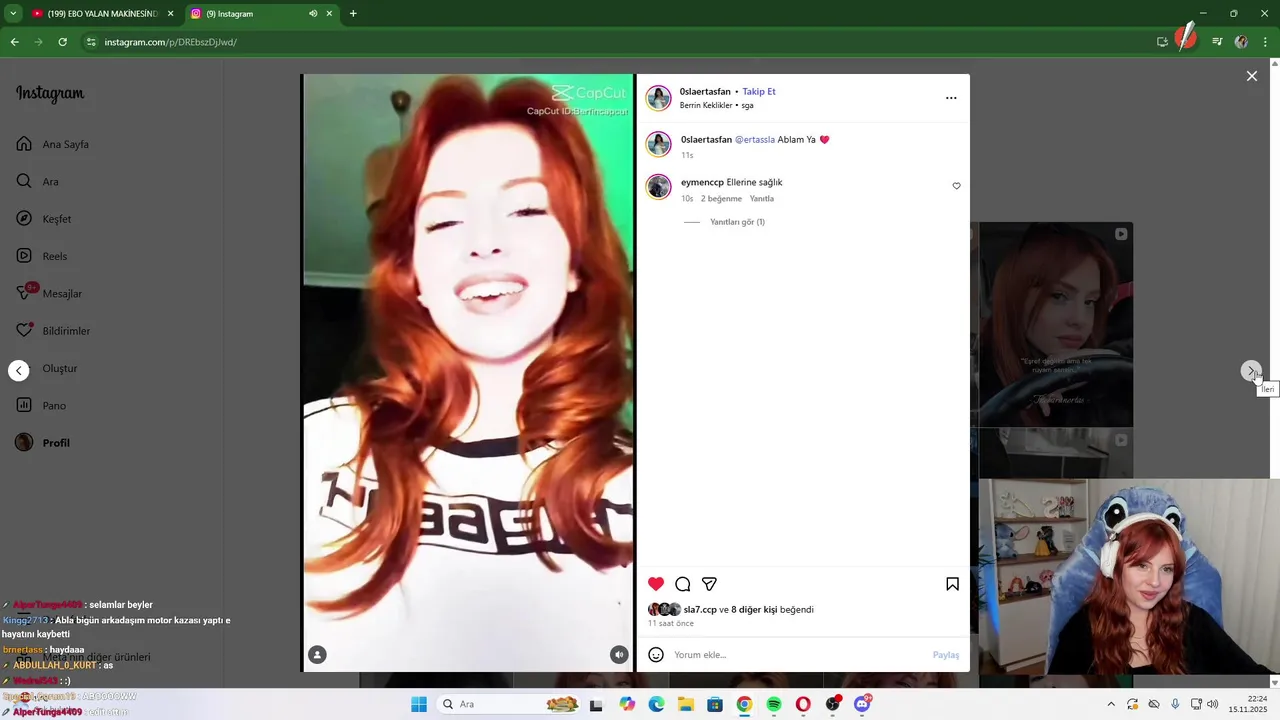The image size is (1280, 720).
Task: Share the post with the paper plane icon
Action: 709,584
